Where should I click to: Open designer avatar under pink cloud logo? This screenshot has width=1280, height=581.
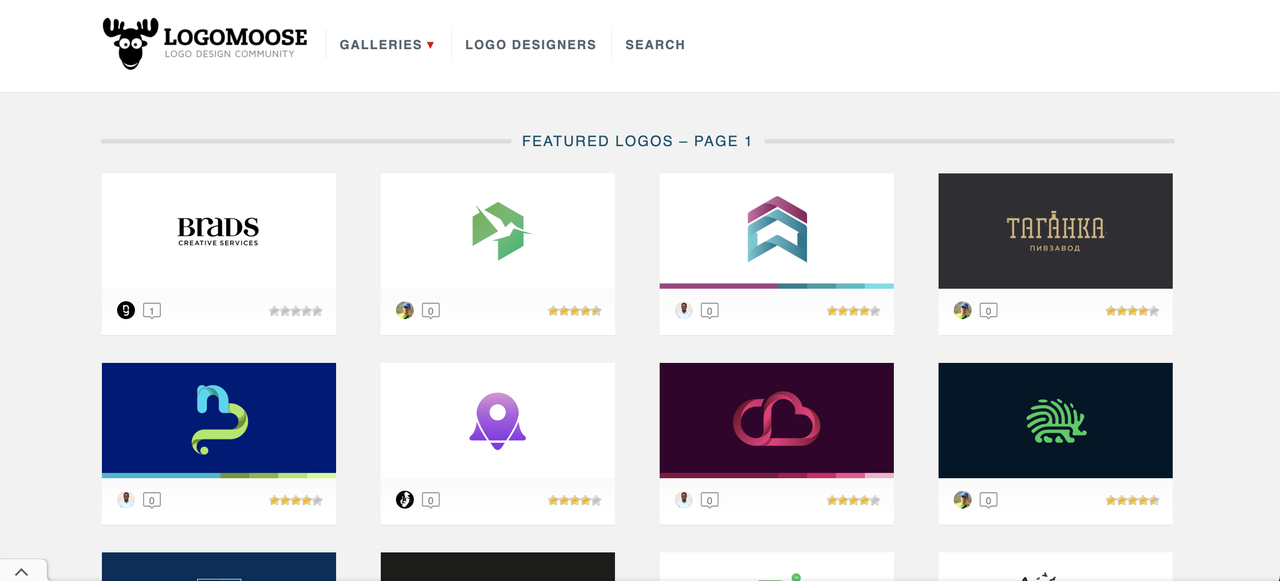pos(684,499)
